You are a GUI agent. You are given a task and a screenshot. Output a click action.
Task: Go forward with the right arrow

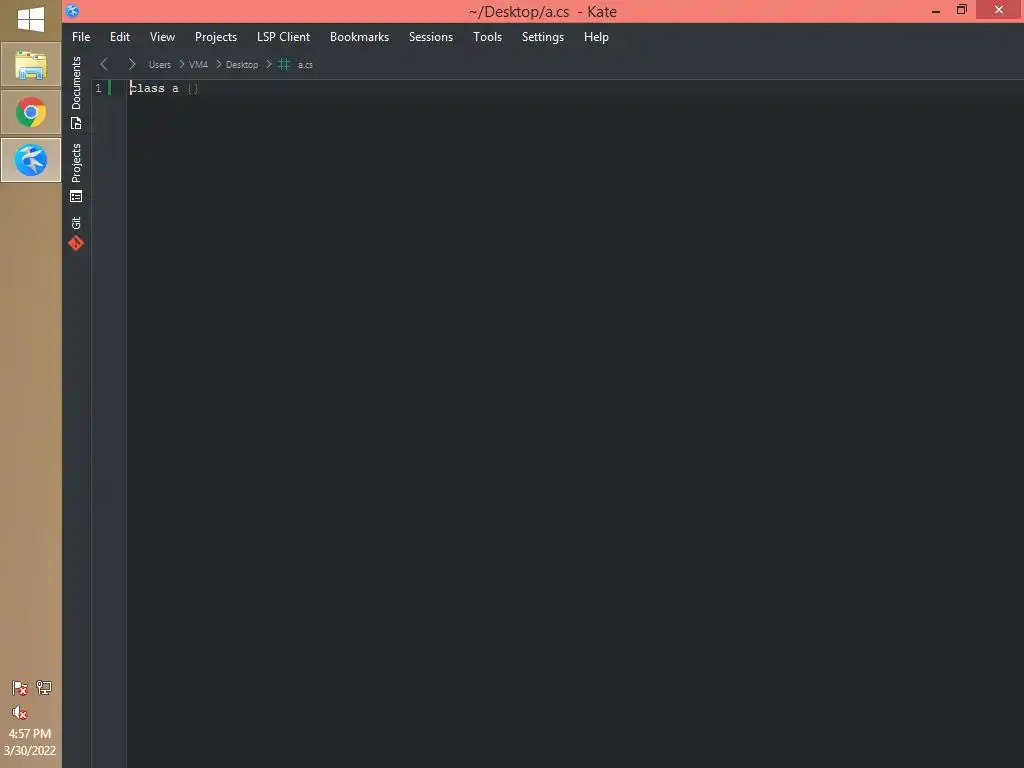pos(132,64)
